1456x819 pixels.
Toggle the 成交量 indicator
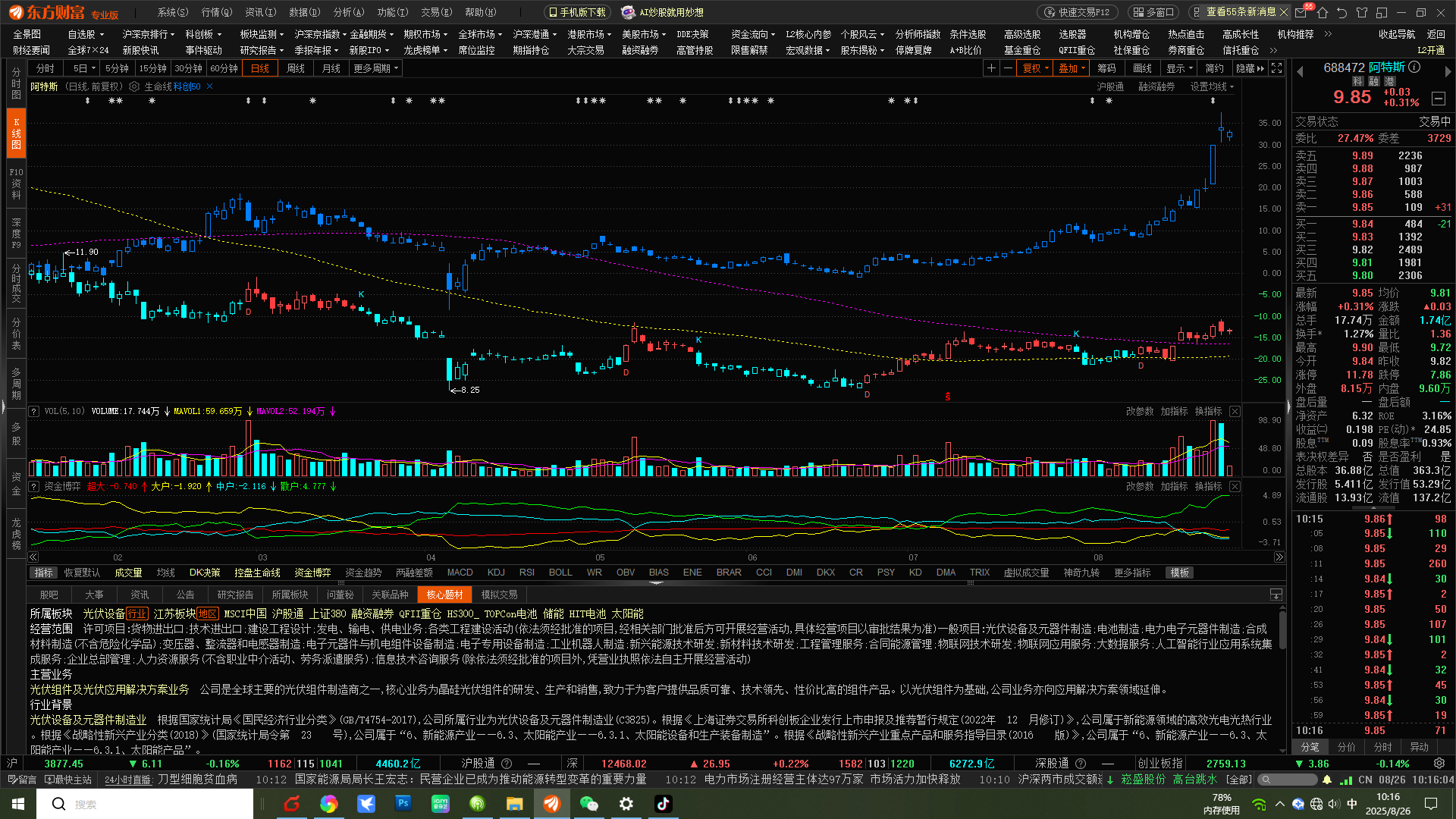(128, 573)
